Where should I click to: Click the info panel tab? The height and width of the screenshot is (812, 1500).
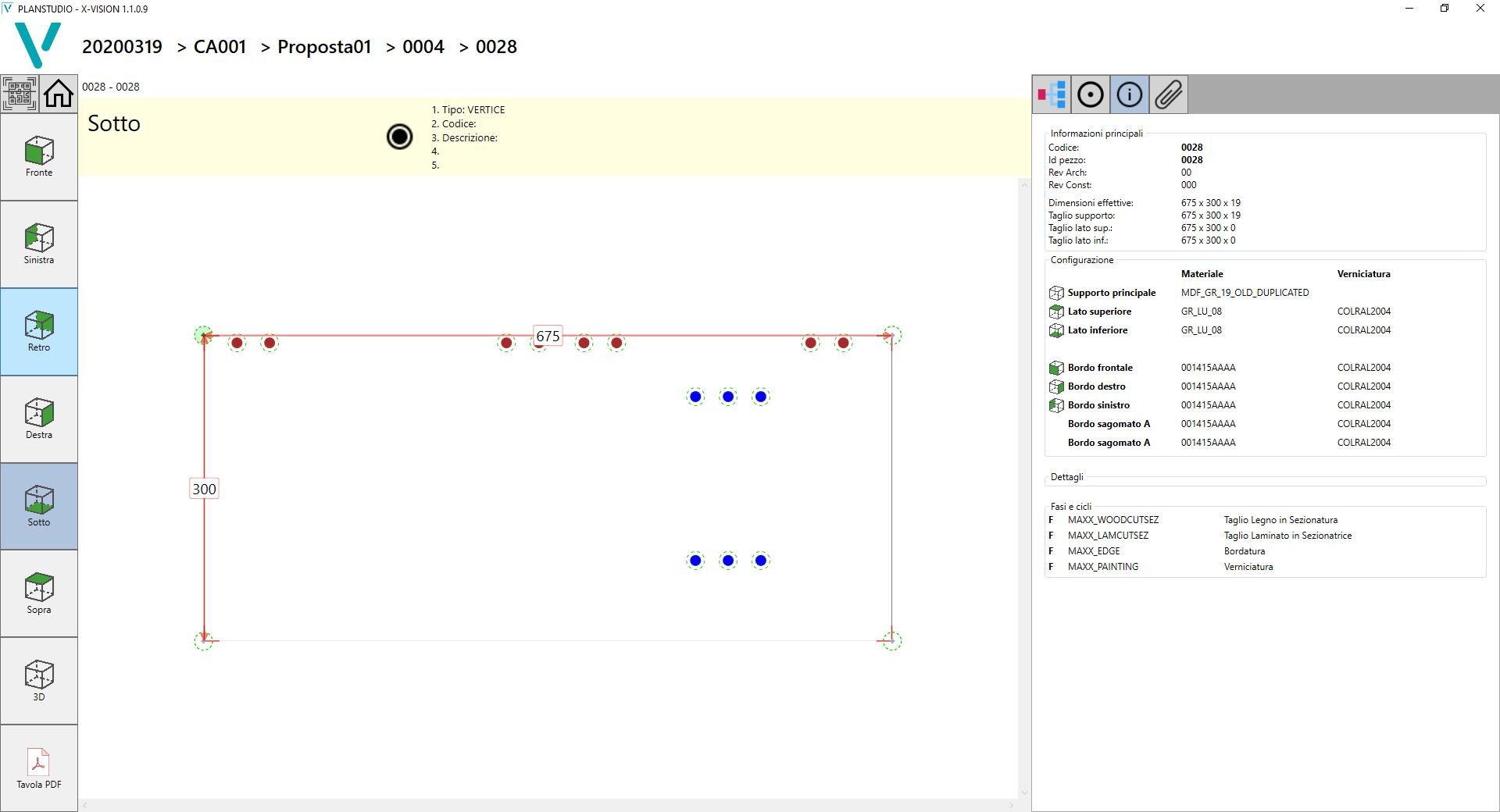pyautogui.click(x=1129, y=94)
